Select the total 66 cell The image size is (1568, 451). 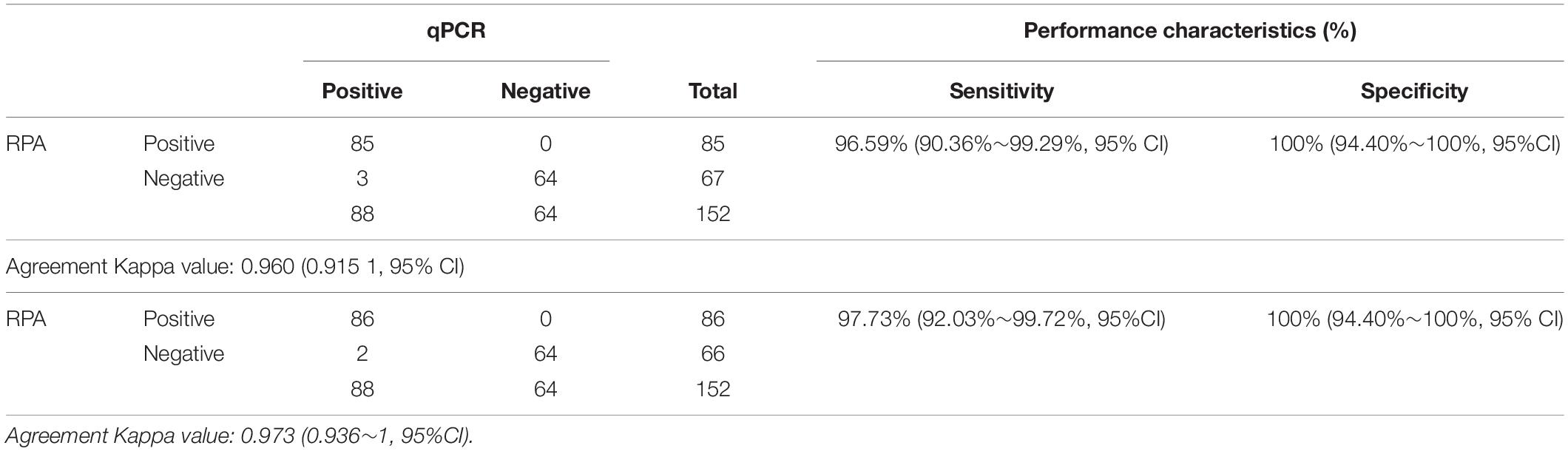click(x=712, y=353)
